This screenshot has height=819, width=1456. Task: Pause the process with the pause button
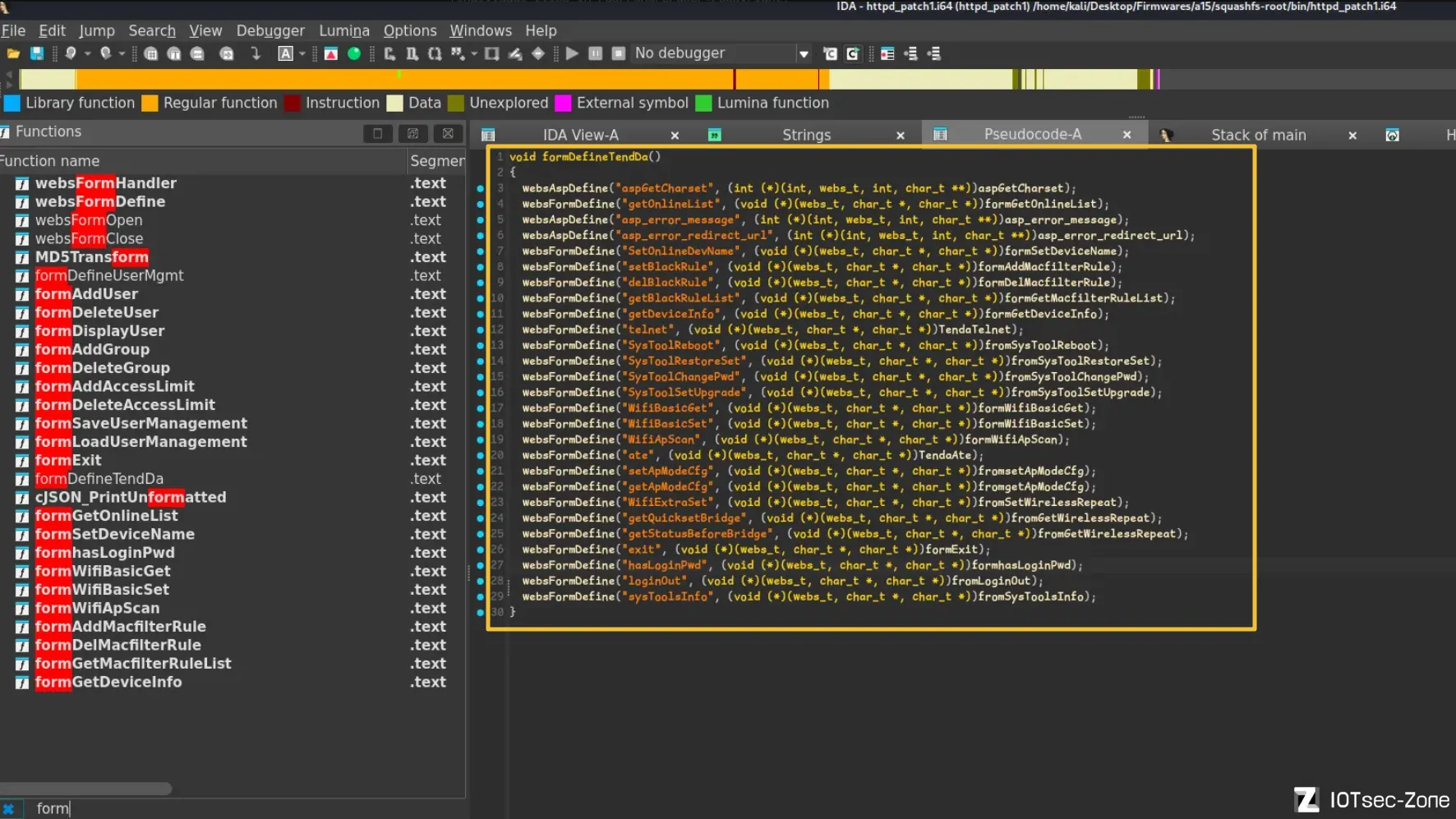tap(596, 53)
